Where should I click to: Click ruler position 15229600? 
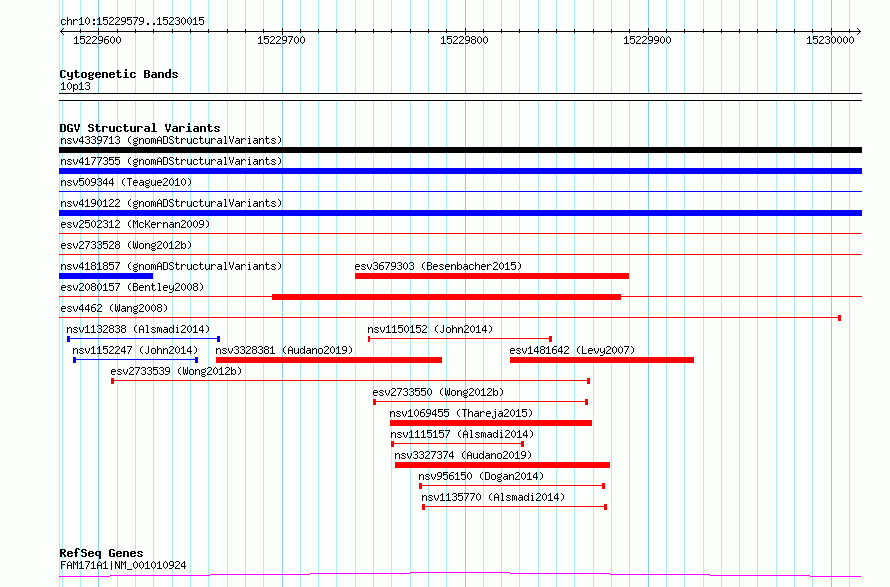point(97,40)
